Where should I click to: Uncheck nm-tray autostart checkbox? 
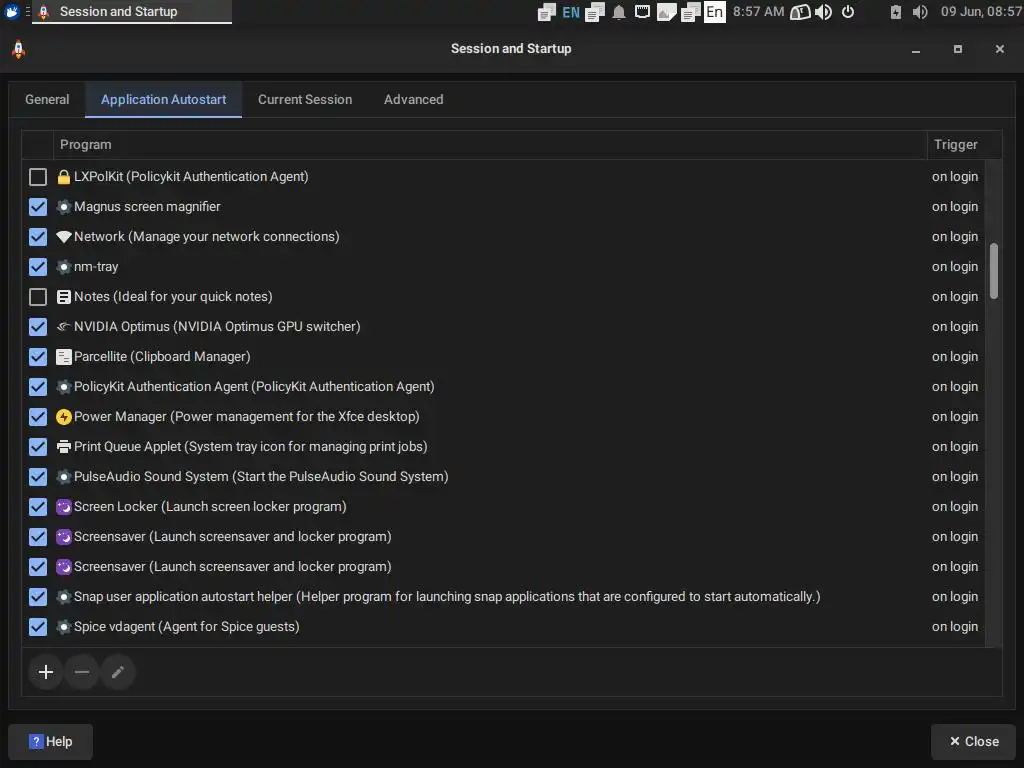pos(38,267)
